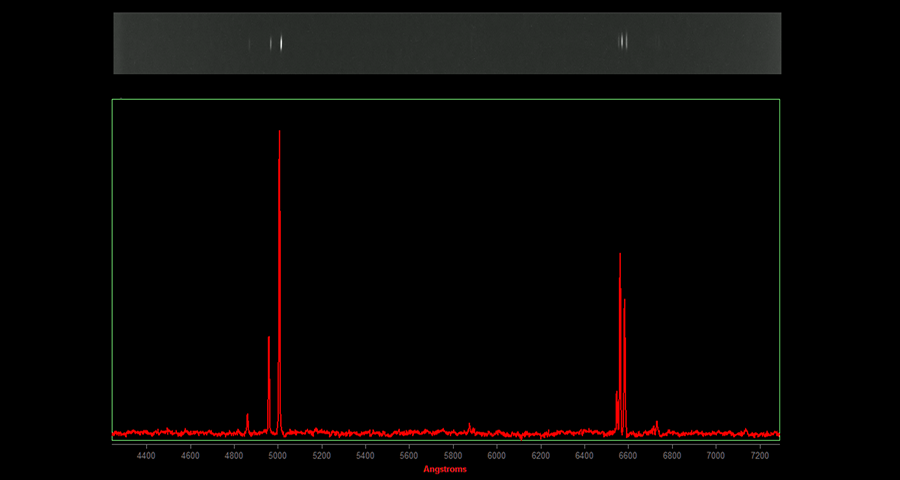Click the red Angstroms axis title
The height and width of the screenshot is (480, 900).
click(445, 469)
